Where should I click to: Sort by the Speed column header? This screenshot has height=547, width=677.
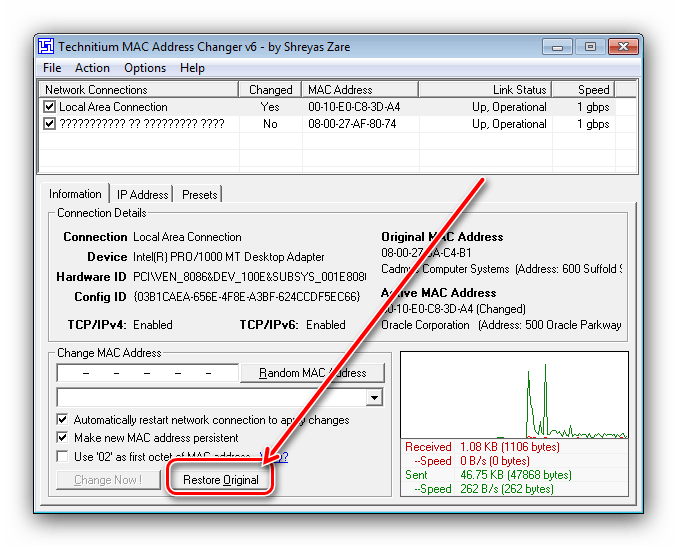[x=583, y=89]
